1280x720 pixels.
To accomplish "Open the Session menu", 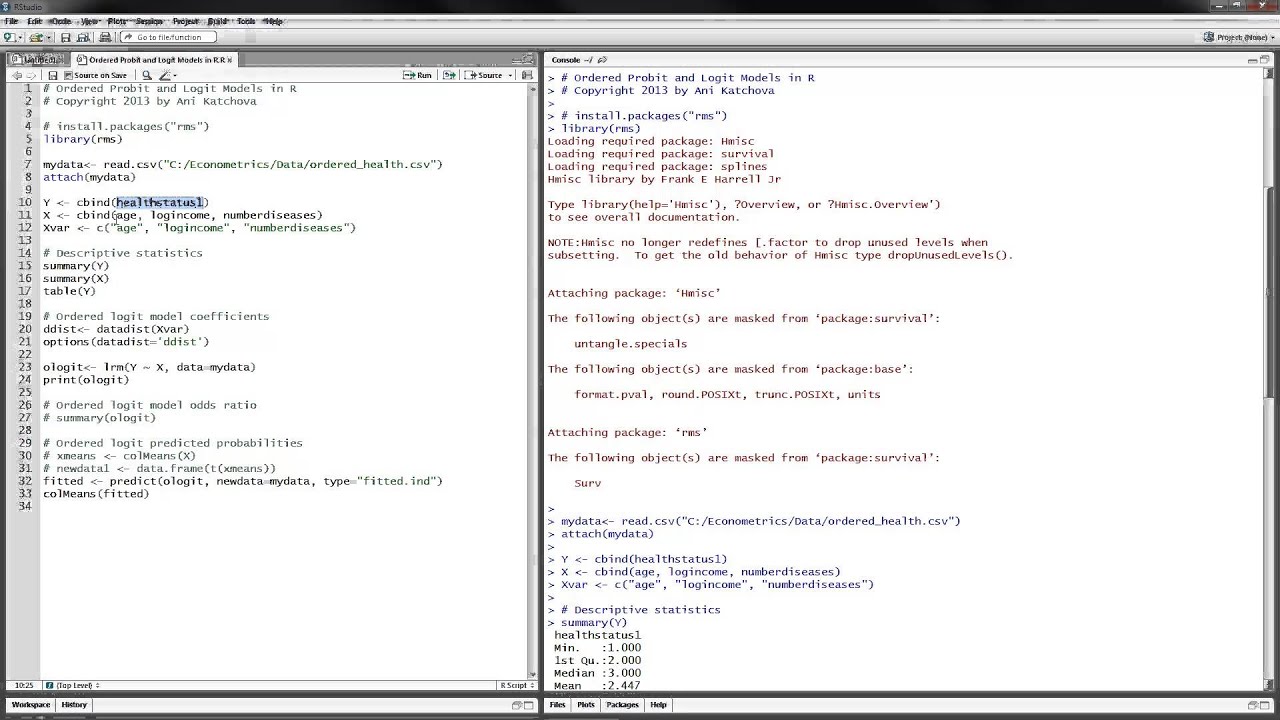I will [x=149, y=21].
